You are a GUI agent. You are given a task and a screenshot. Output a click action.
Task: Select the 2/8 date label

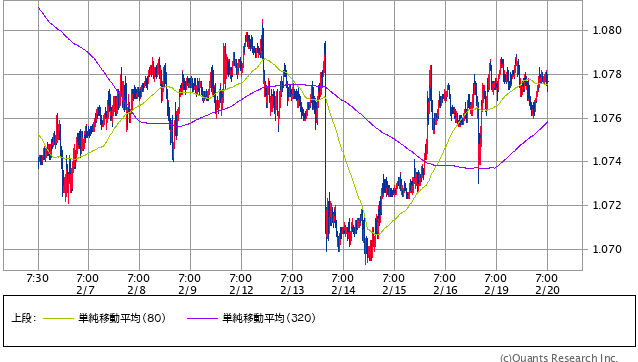pyautogui.click(x=136, y=290)
